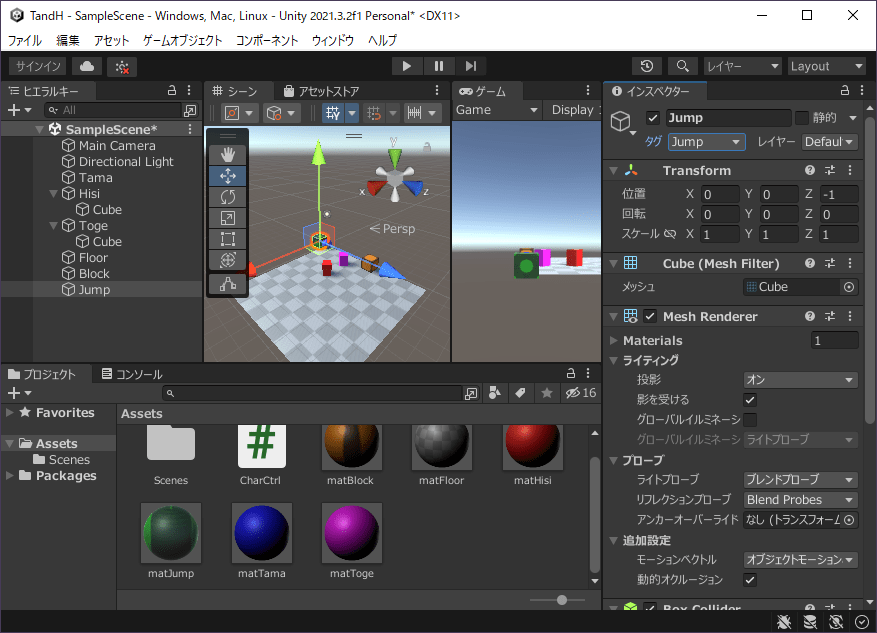The height and width of the screenshot is (633, 877).
Task: Open Mesh Renderer more options menu
Action: pyautogui.click(x=850, y=316)
